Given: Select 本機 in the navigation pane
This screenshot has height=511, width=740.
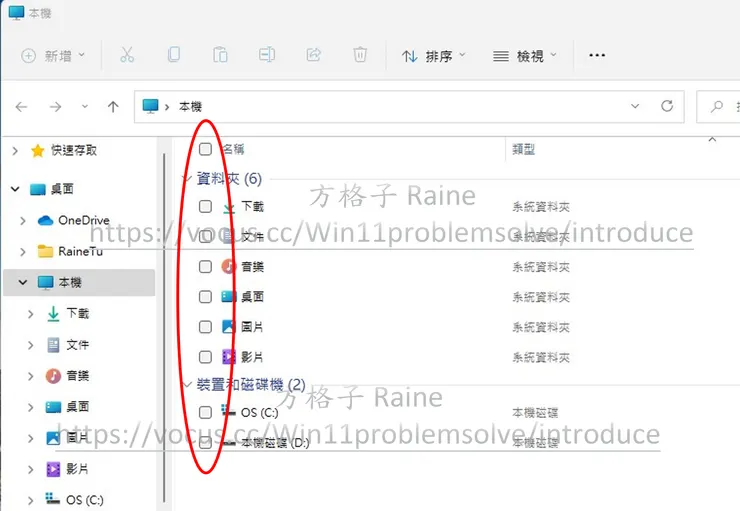Looking at the screenshot, I should (x=79, y=282).
